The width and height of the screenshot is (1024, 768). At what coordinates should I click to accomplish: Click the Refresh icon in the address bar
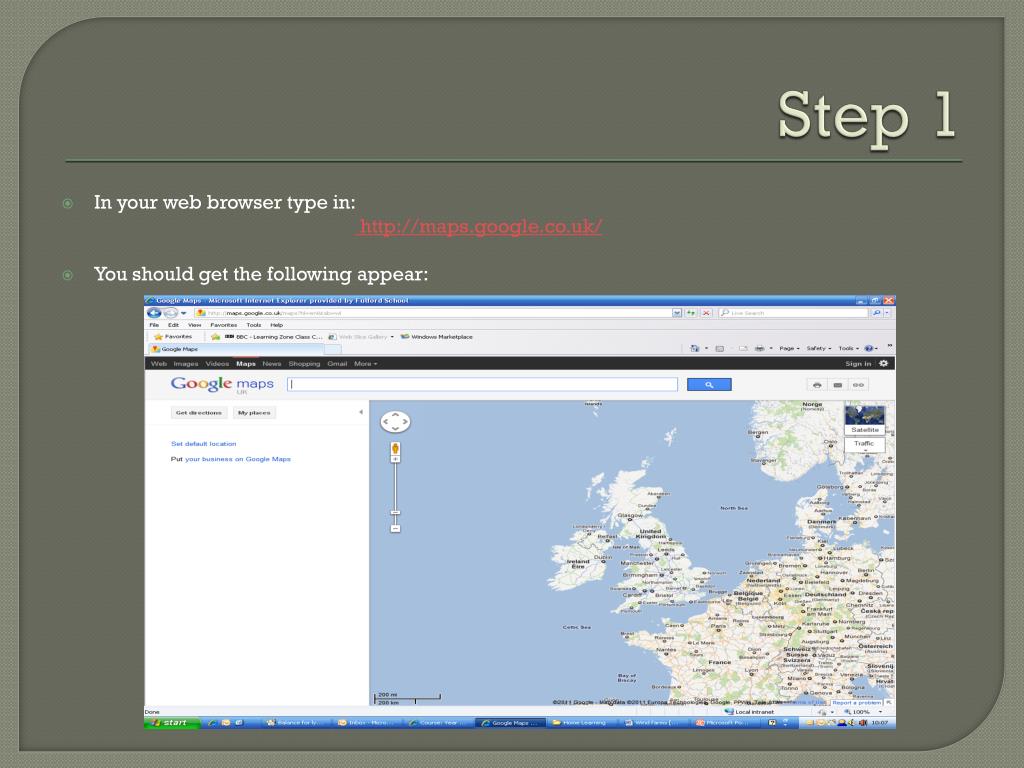(x=691, y=313)
